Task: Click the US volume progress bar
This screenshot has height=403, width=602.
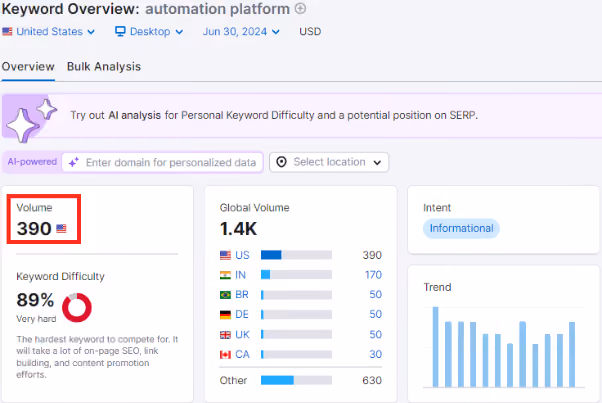Action: click(x=296, y=255)
